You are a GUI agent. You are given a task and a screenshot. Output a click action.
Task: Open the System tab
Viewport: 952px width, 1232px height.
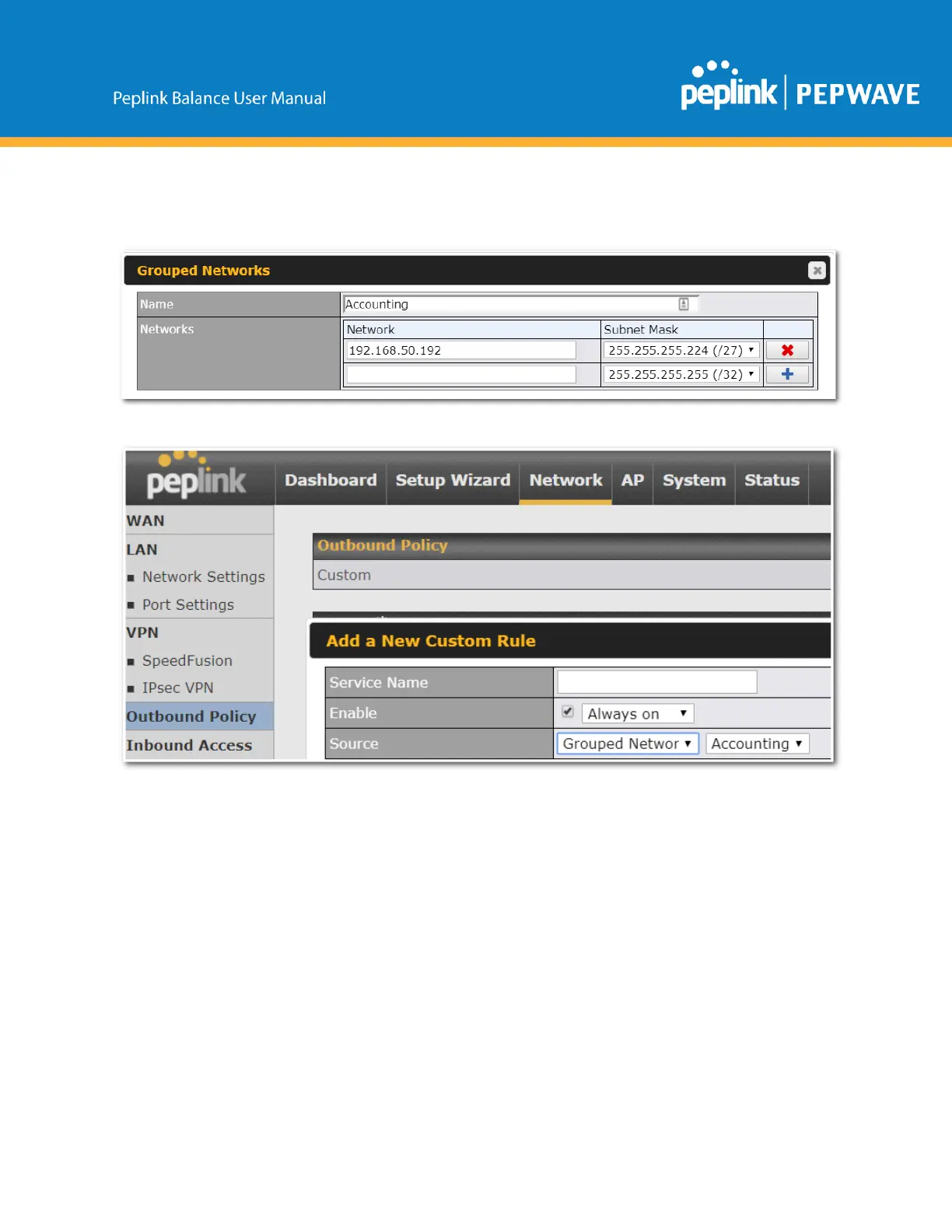click(x=694, y=480)
